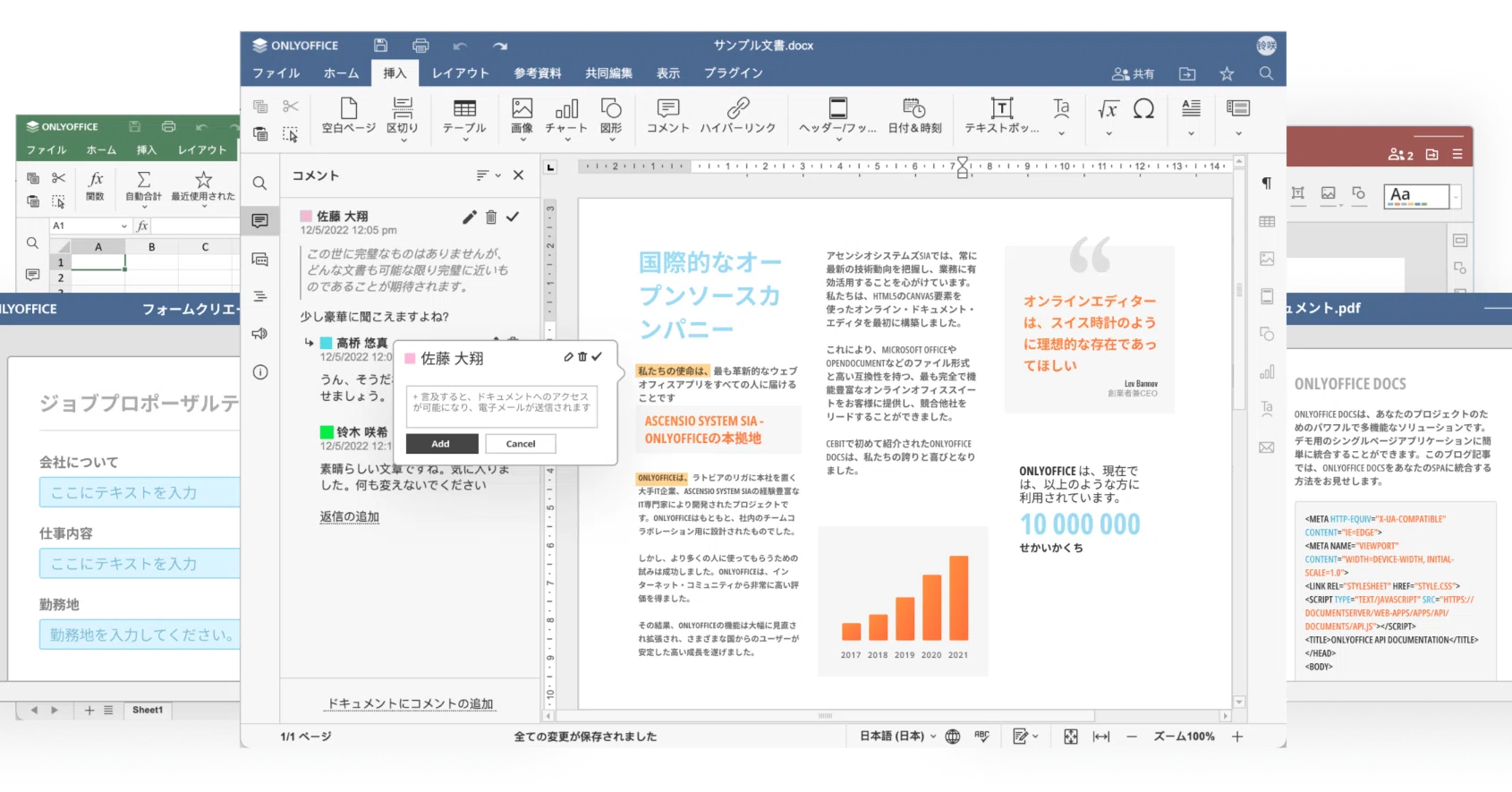1512x792 pixels.
Task: Open the ファイル tab in document editor
Action: tap(276, 73)
